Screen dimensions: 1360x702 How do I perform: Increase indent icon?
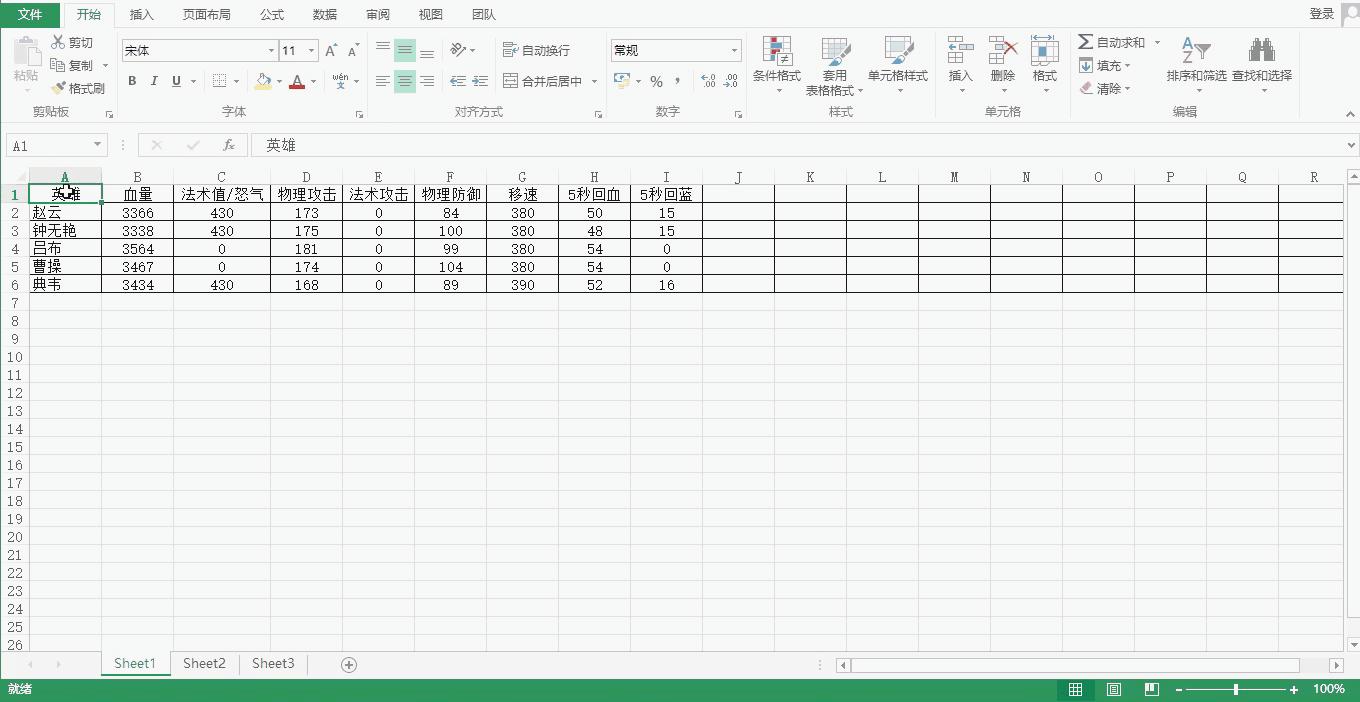click(480, 81)
